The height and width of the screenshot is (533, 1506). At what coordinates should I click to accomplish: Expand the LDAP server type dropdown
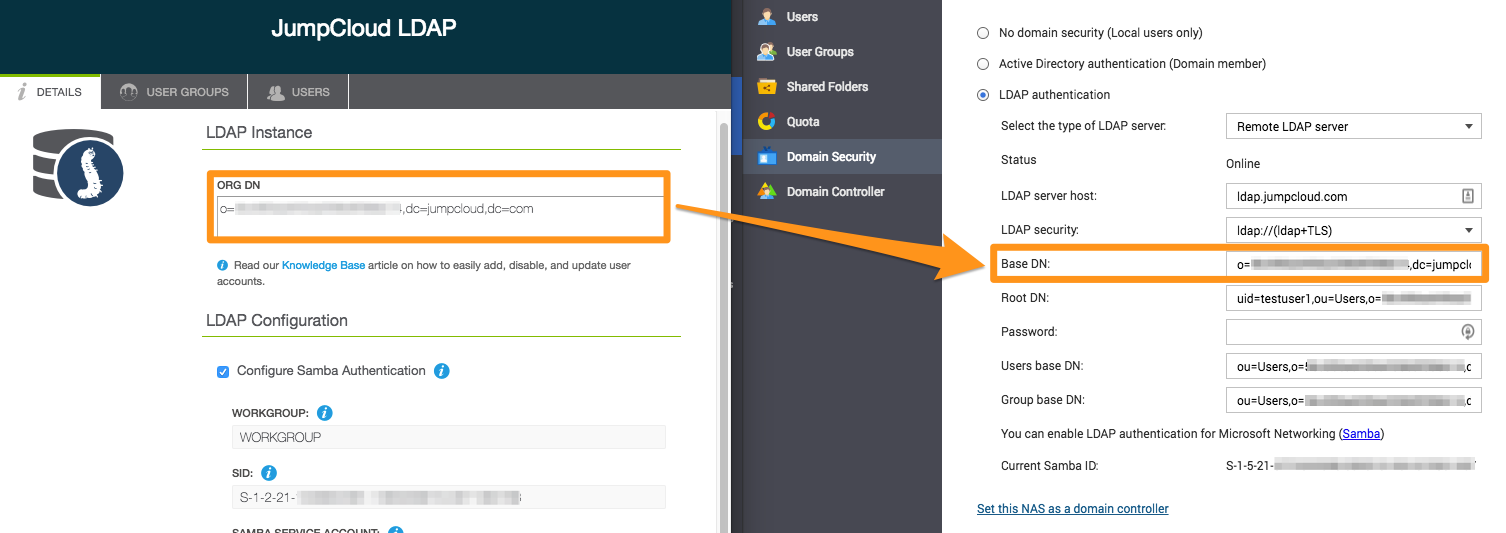coord(1353,127)
